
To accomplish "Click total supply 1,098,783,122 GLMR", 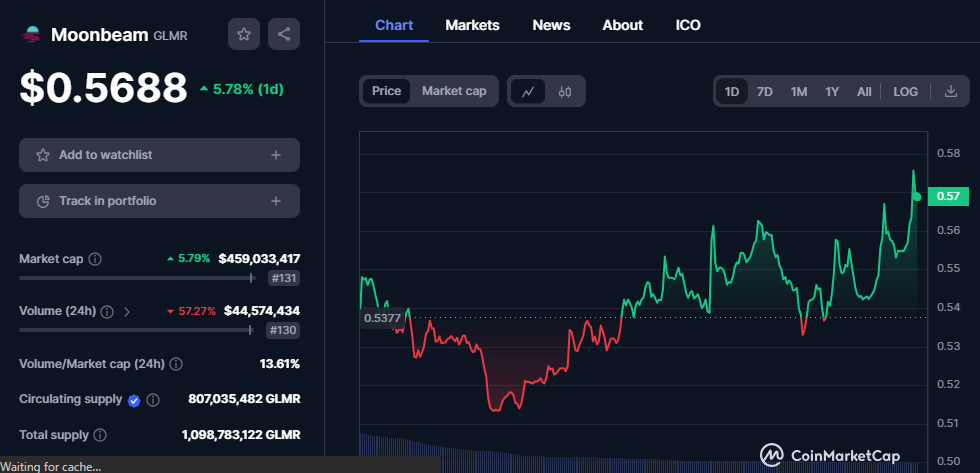I will [x=241, y=434].
